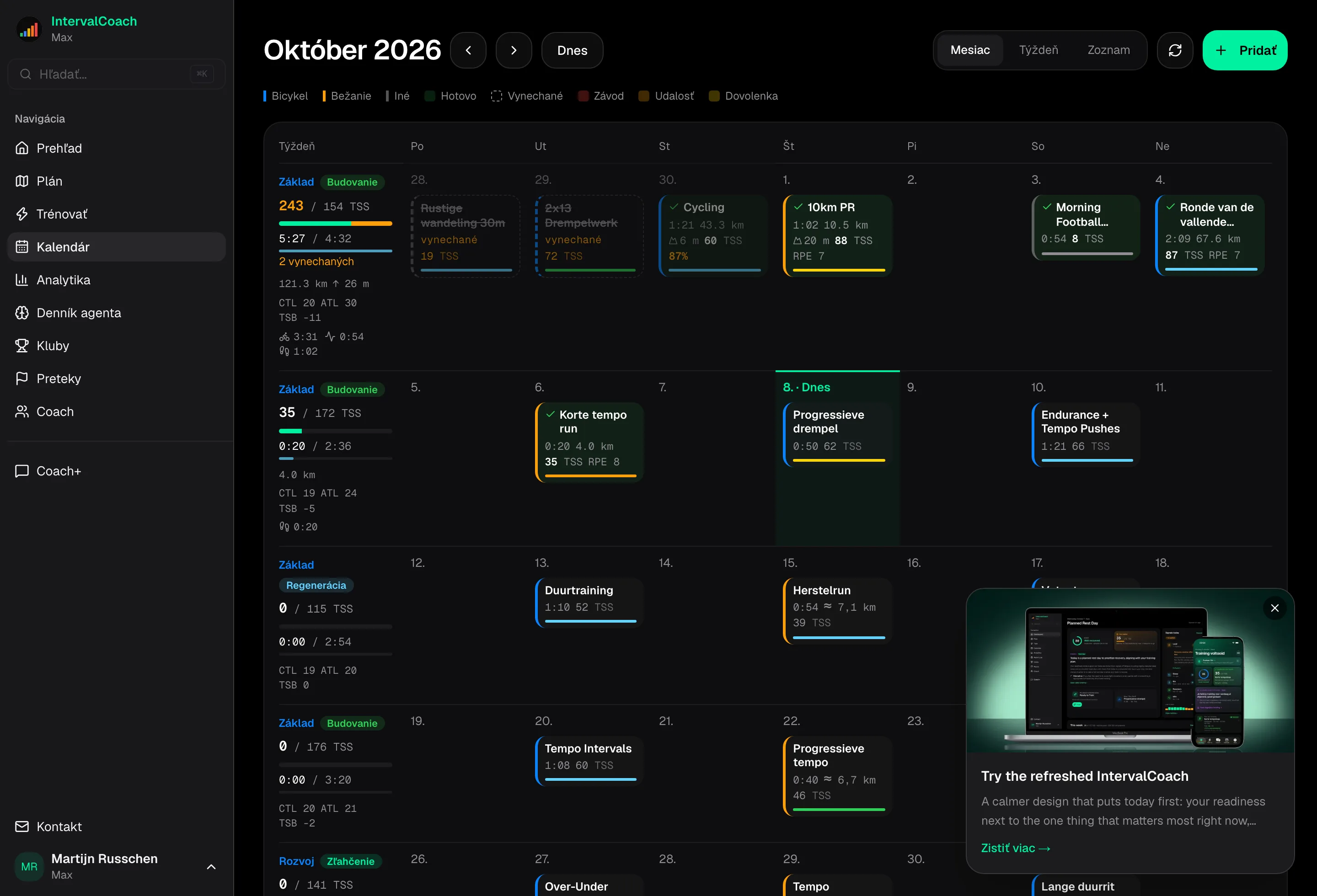1317x896 pixels.
Task: Open the 10km PR workout card
Action: (x=837, y=235)
